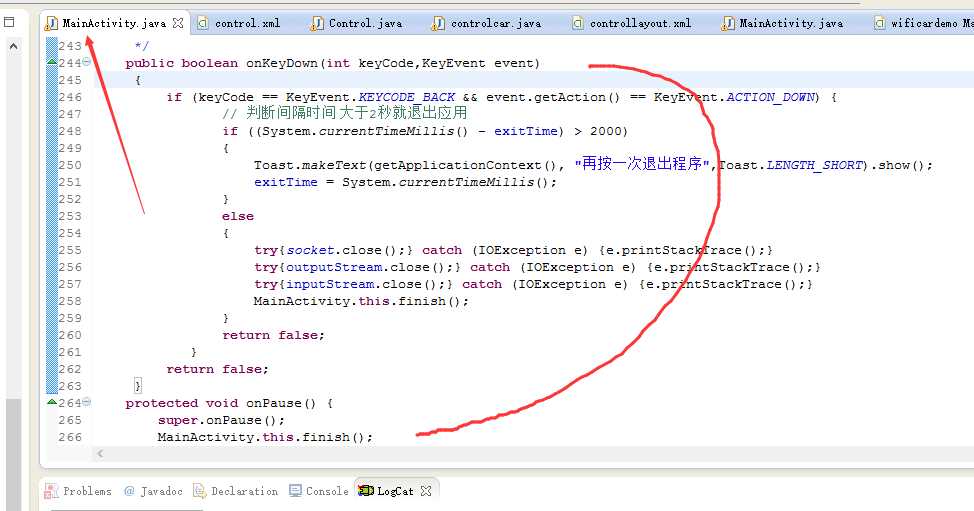974x511 pixels.
Task: Click on 'LENGTH_SHORT' constant on line 250
Action: (x=814, y=165)
